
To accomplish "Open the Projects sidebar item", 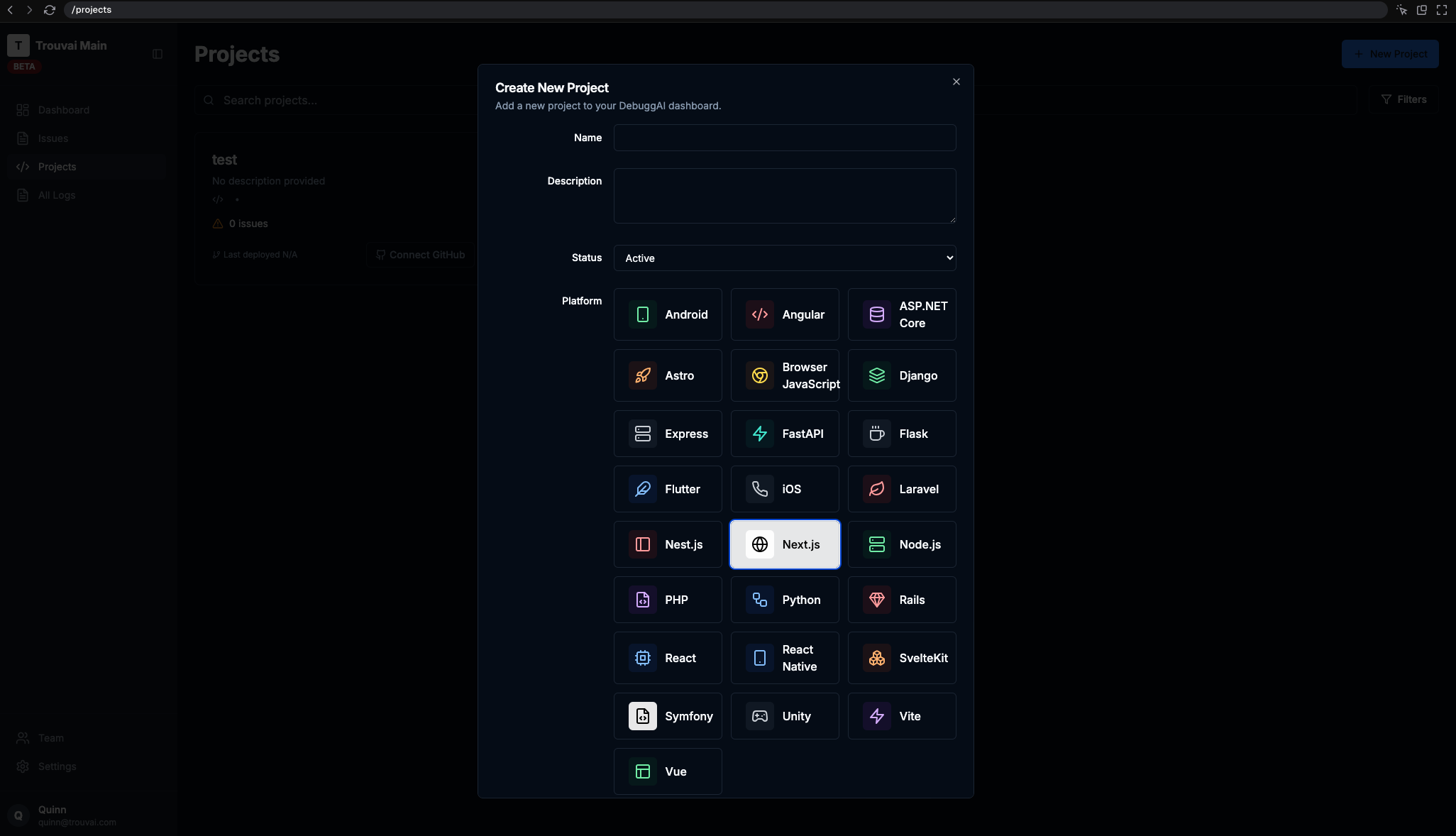I will click(x=85, y=167).
